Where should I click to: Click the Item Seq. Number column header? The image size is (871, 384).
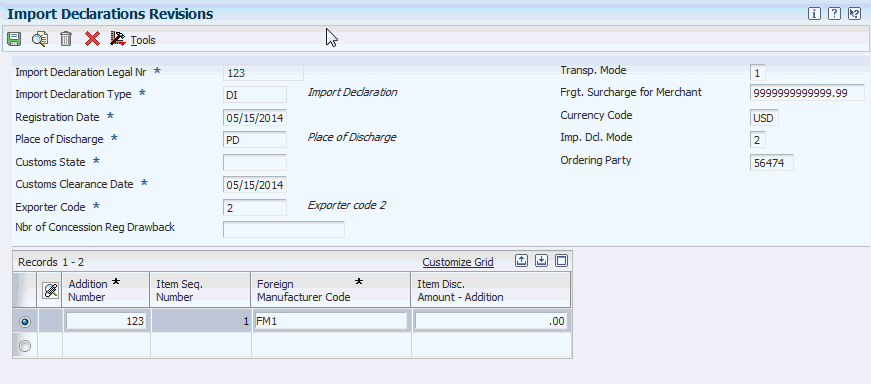click(201, 290)
